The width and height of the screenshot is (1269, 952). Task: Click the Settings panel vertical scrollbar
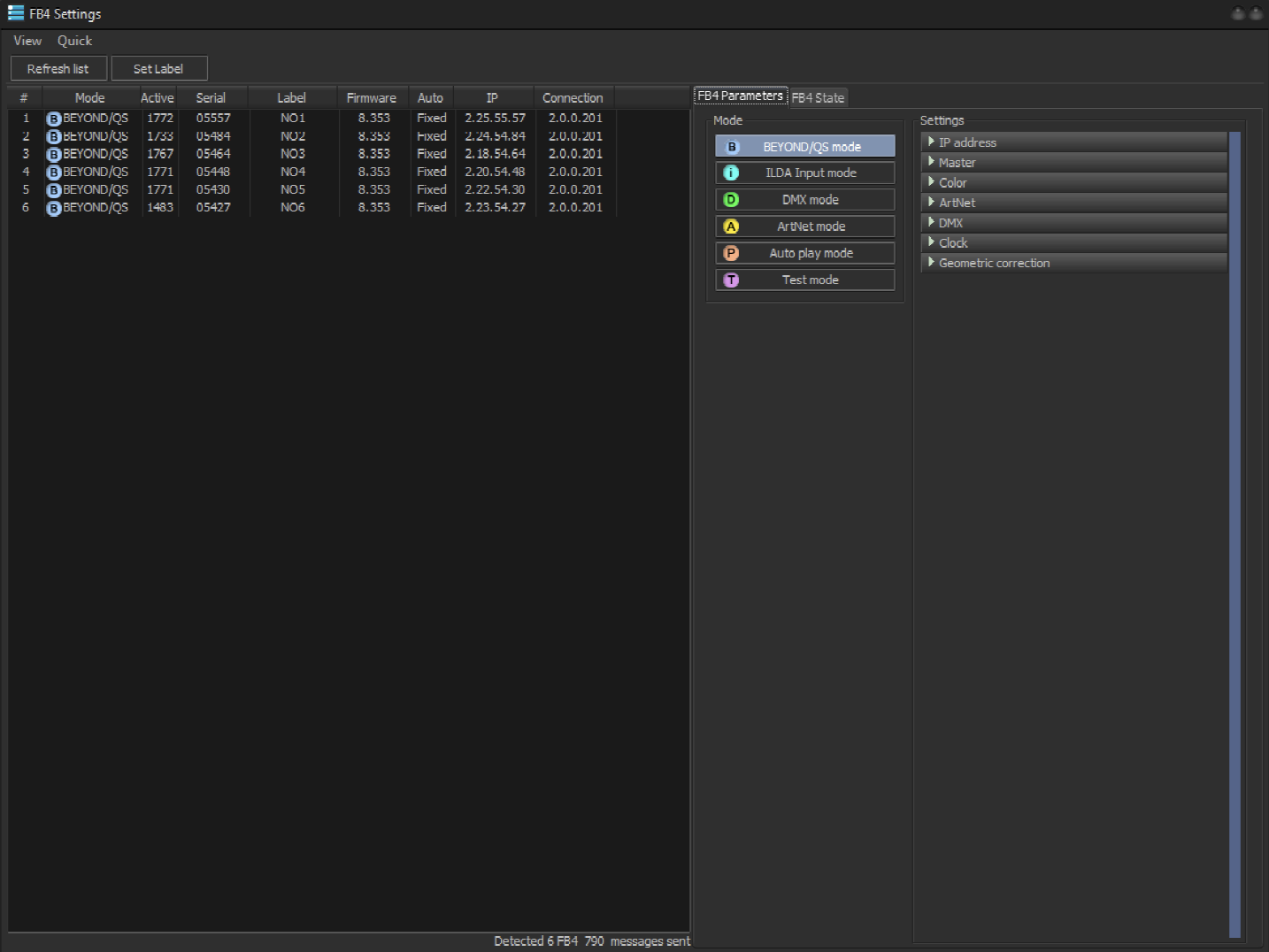click(1234, 531)
